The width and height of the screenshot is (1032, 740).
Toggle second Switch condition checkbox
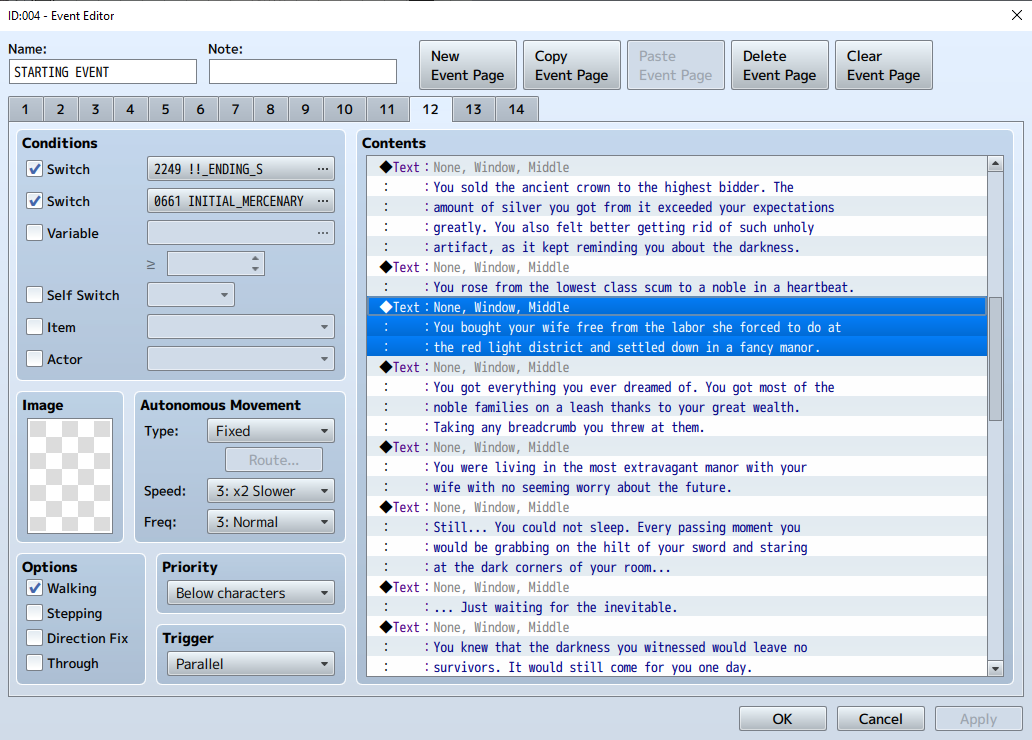click(34, 201)
